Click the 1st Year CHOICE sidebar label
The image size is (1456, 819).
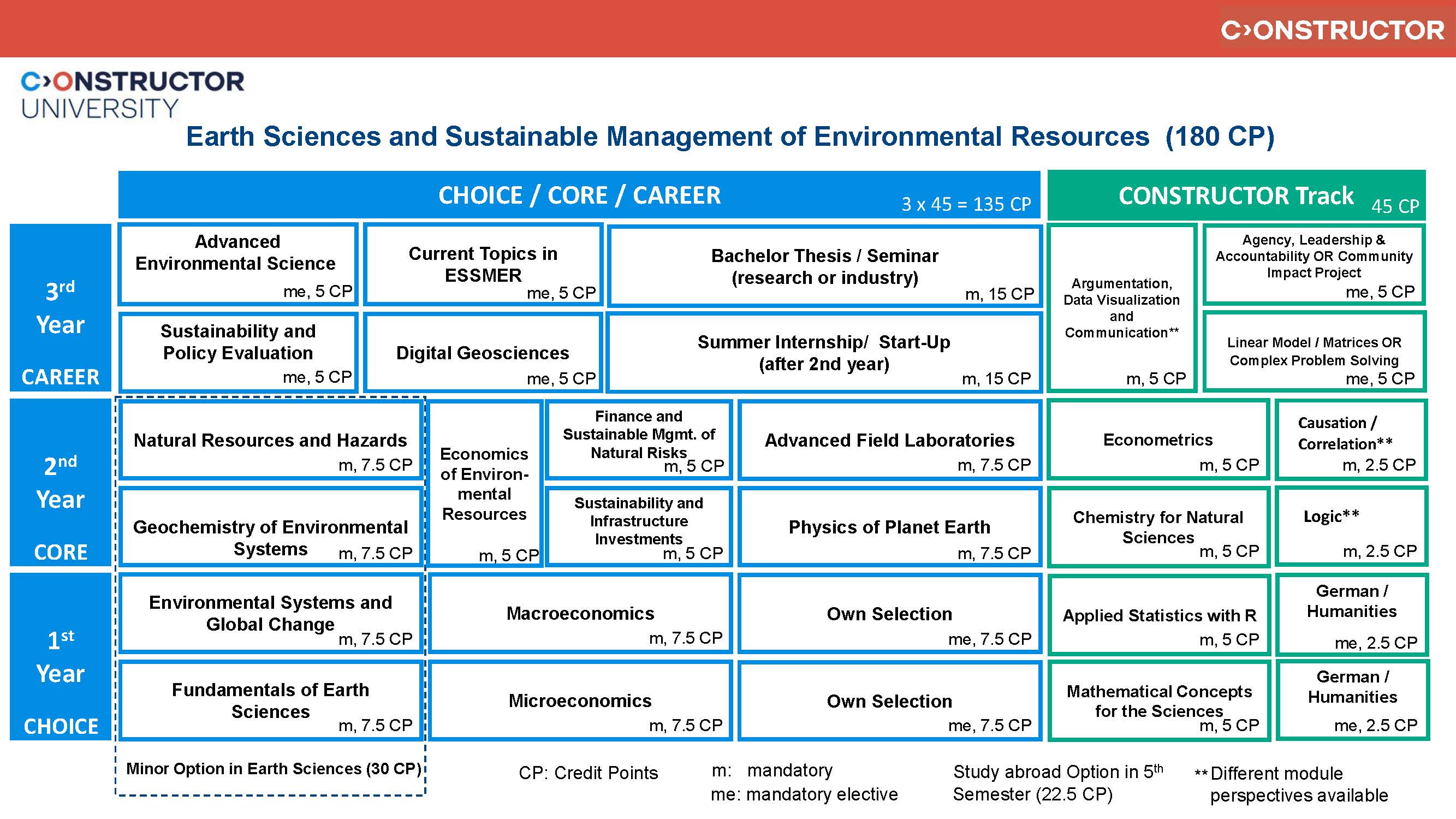[x=60, y=656]
